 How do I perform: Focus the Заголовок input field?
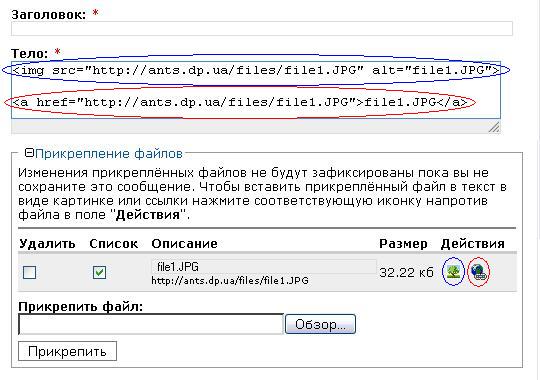click(262, 28)
